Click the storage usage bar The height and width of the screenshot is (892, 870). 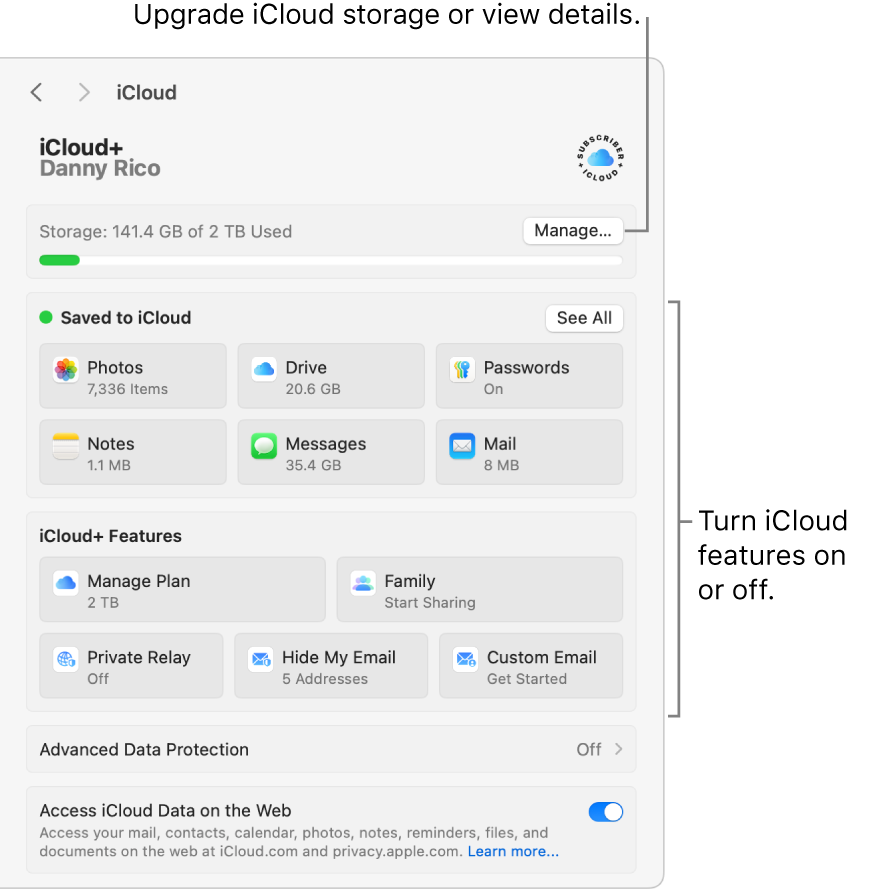pos(330,261)
